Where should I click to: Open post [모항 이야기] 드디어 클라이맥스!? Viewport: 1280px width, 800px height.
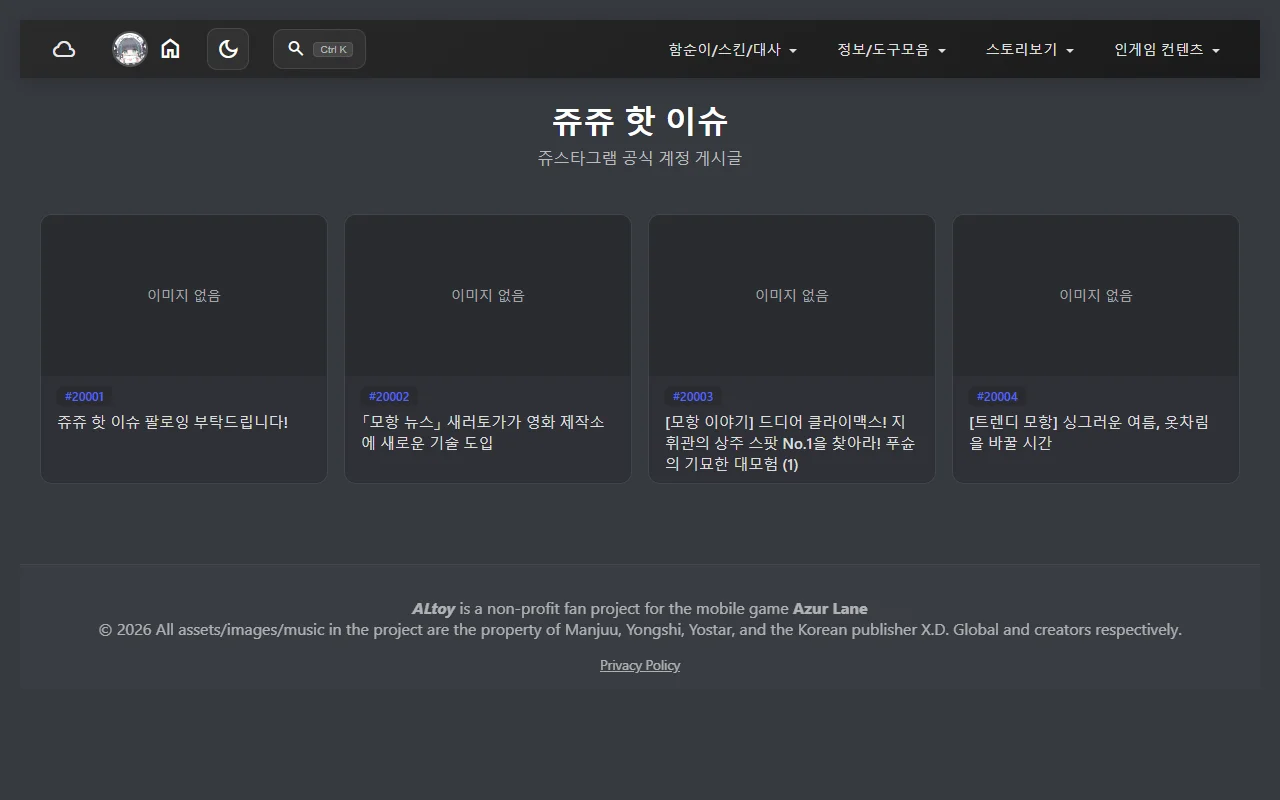coord(790,443)
